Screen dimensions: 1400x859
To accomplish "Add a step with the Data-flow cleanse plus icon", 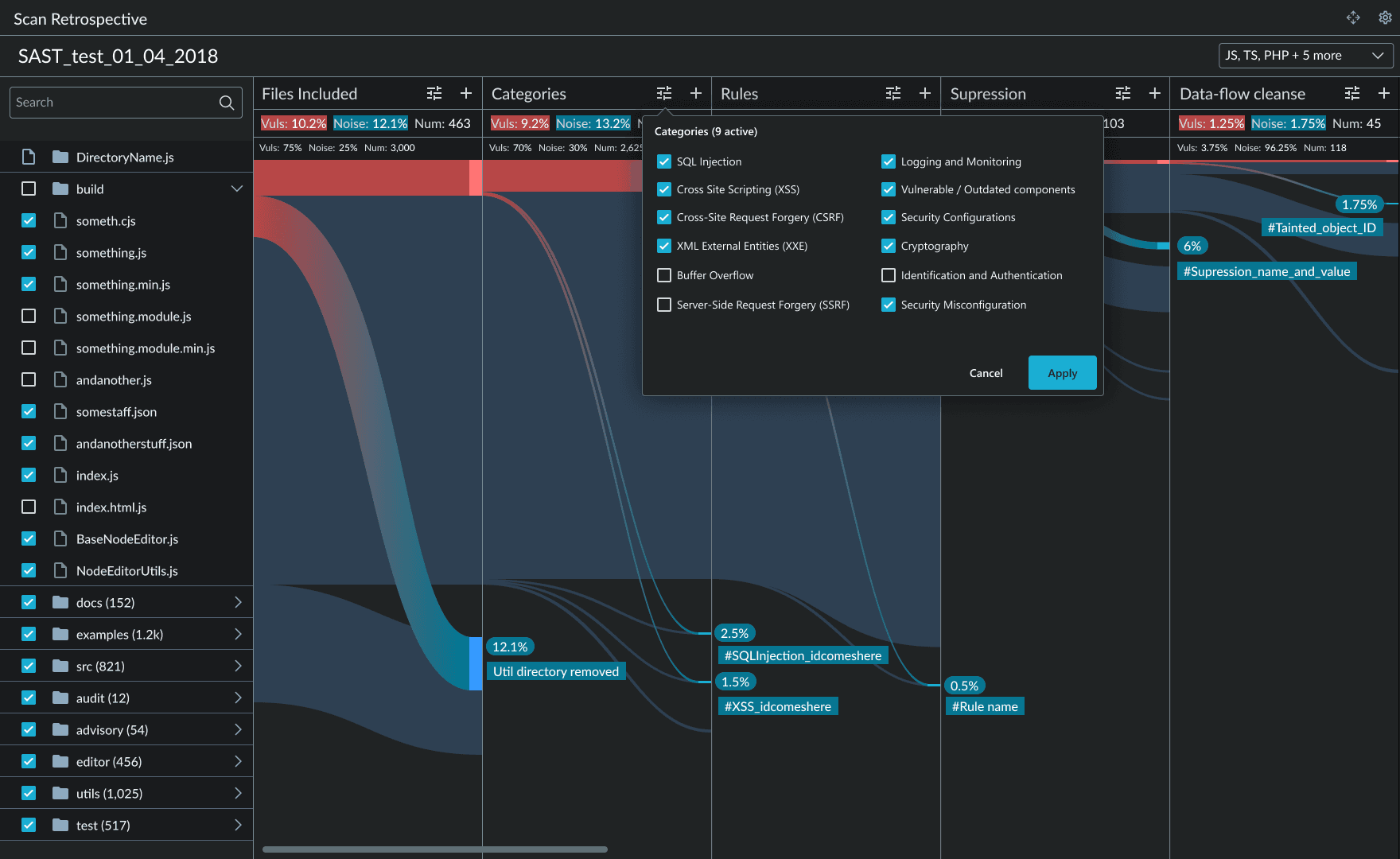I will [1384, 93].
